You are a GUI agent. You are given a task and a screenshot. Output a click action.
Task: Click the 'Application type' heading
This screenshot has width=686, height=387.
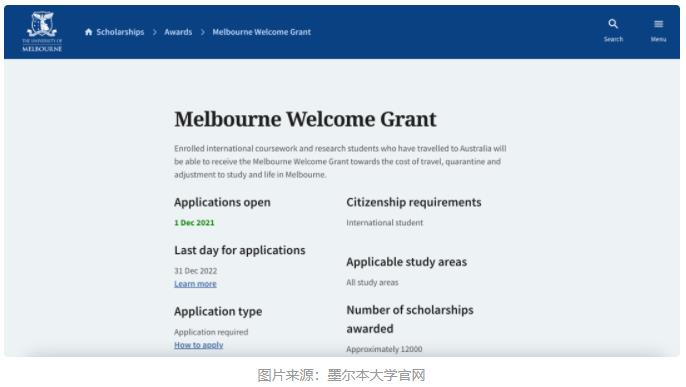click(218, 311)
